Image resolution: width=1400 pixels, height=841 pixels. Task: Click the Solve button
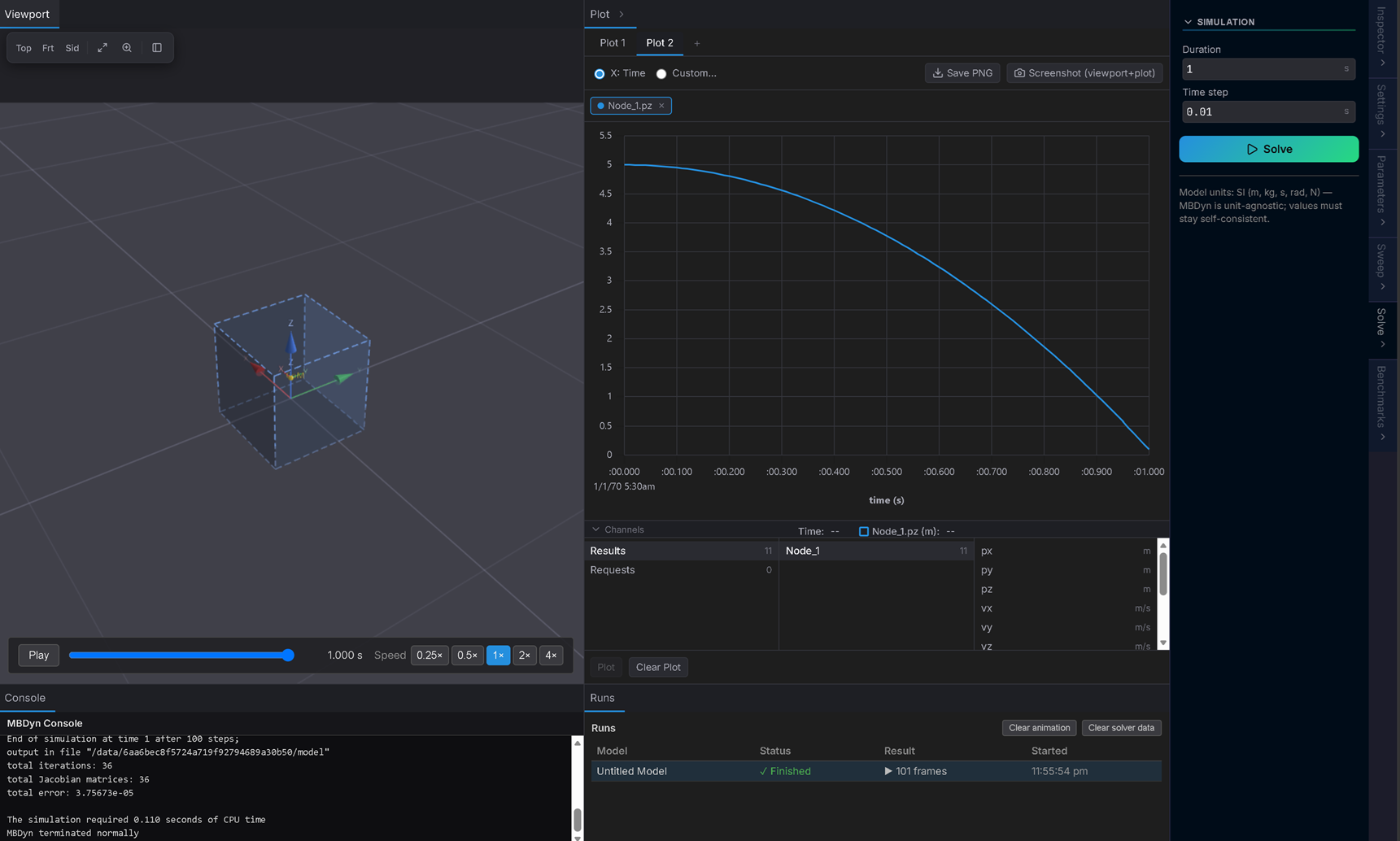tap(1268, 149)
